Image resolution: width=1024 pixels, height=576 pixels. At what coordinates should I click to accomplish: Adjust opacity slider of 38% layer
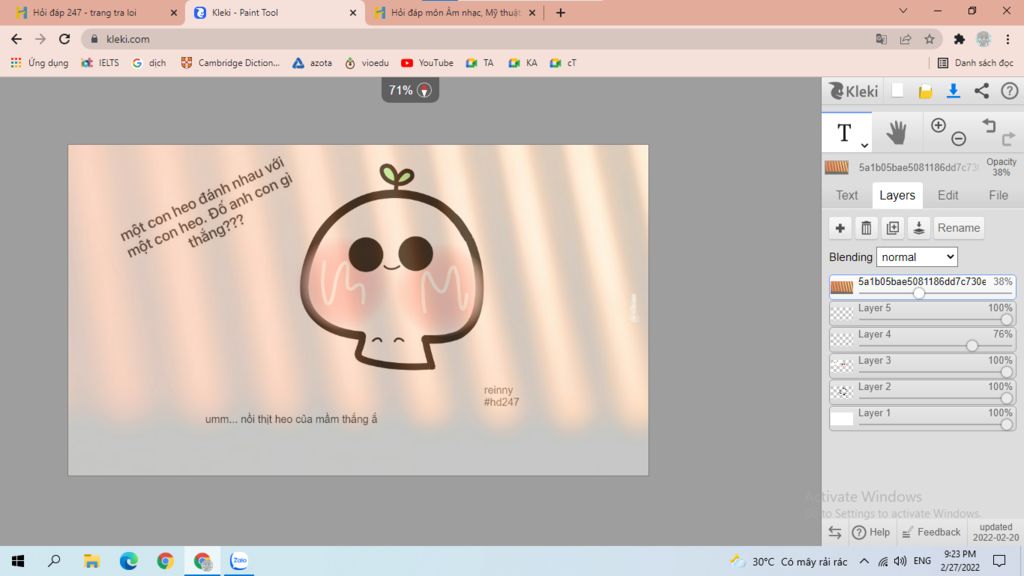pos(919,293)
